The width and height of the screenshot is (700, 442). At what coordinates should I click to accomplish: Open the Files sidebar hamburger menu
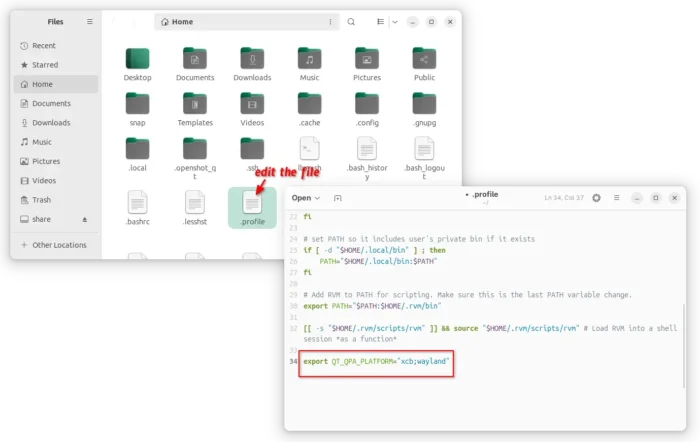(x=89, y=21)
